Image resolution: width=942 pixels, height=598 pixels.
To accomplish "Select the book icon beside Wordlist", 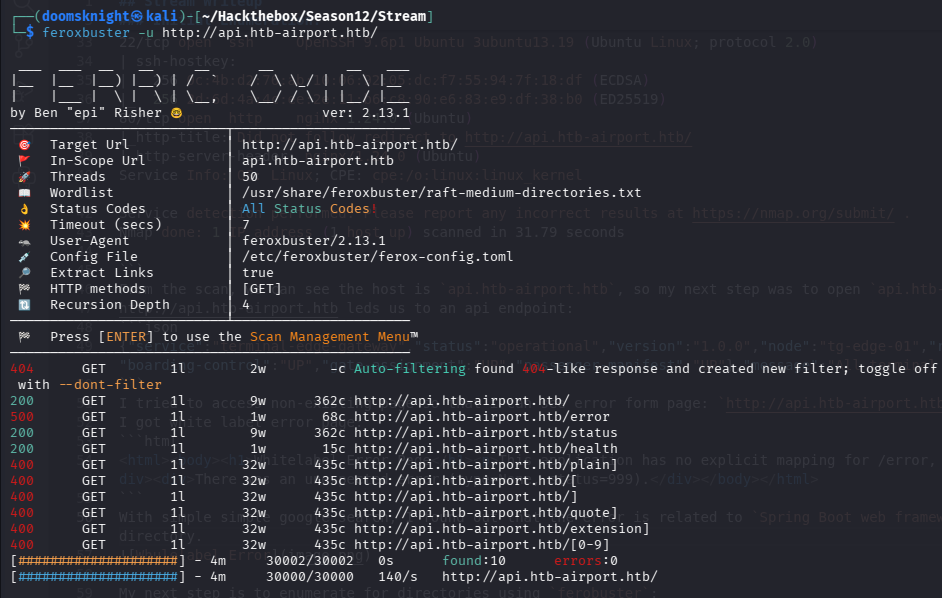I will [24, 193].
